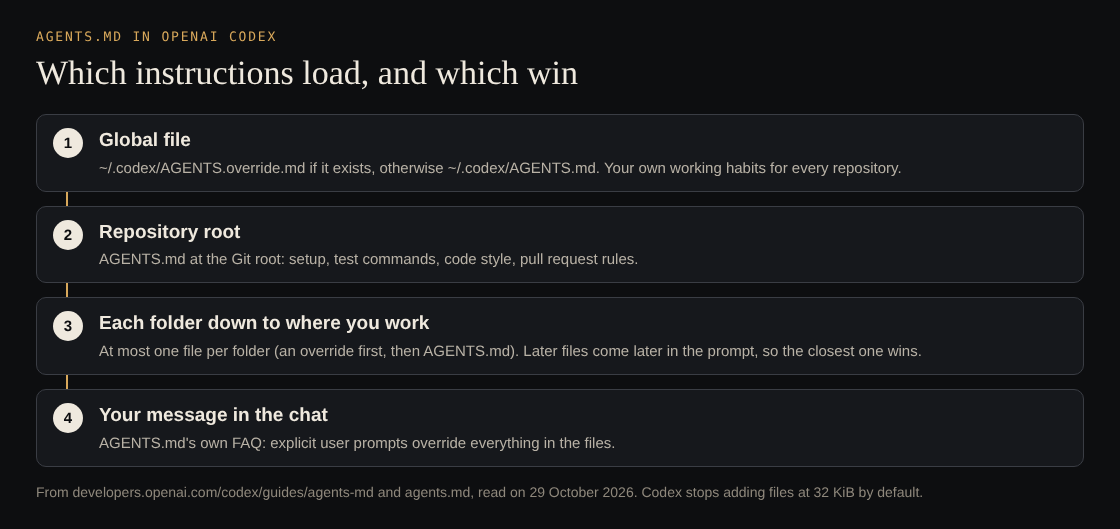Click the number 2 step badge
1120x529 pixels.
click(x=68, y=235)
